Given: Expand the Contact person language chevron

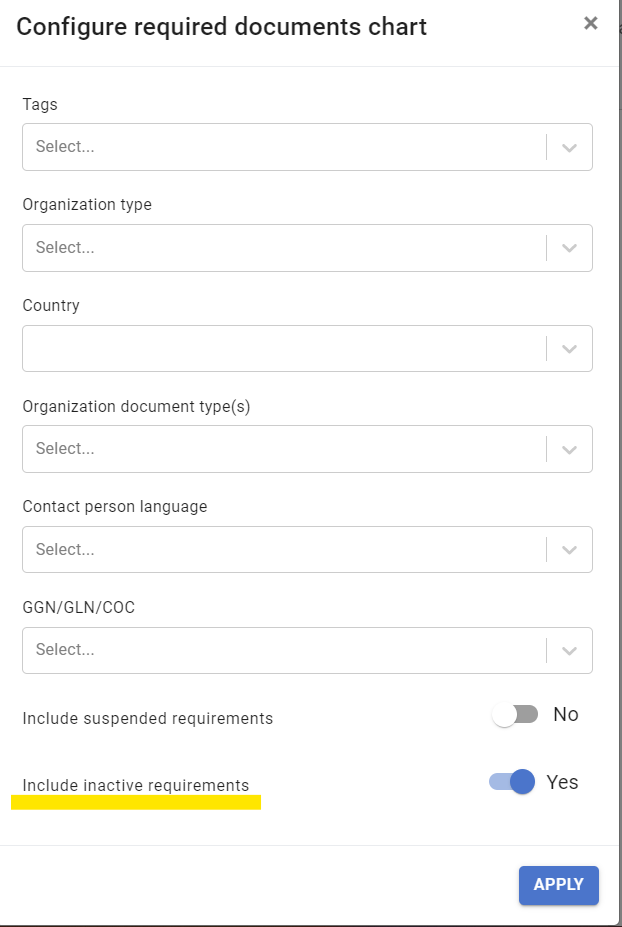Looking at the screenshot, I should coord(569,550).
